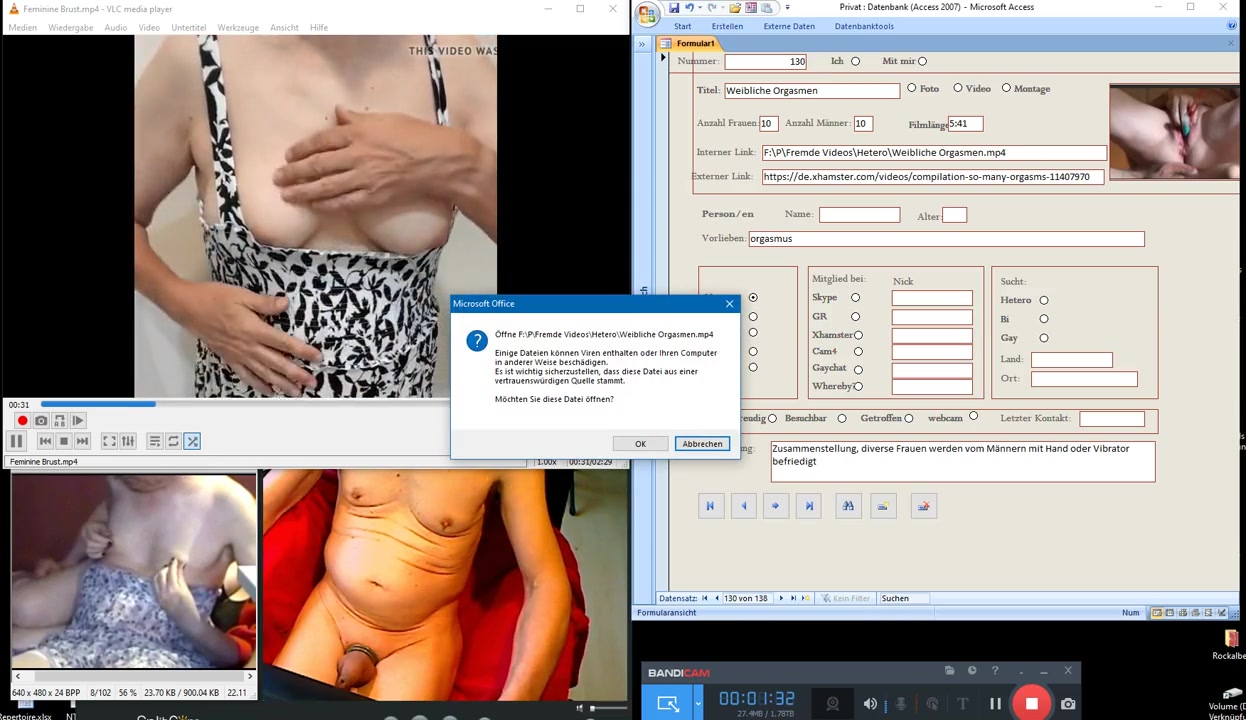The image size is (1246, 720).
Task: Open Quick Access Toolbar customize dropdown
Action: (787, 7)
